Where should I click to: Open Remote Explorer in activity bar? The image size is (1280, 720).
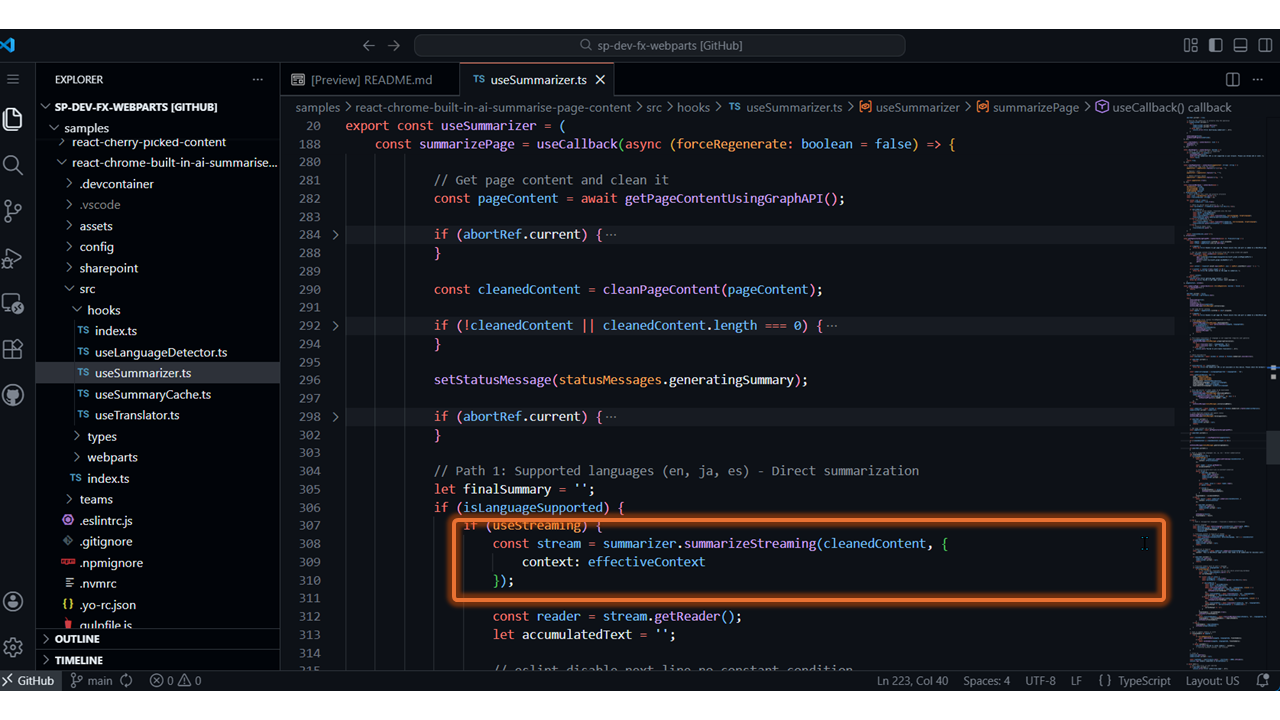pos(13,303)
